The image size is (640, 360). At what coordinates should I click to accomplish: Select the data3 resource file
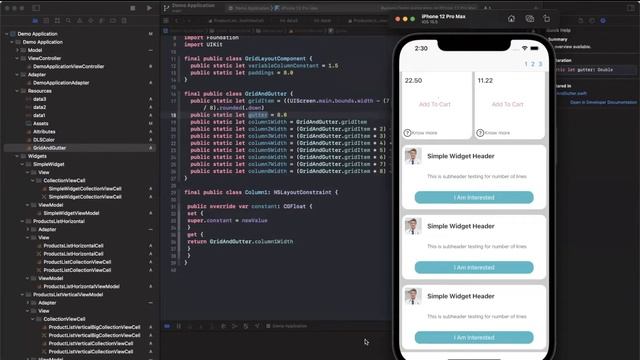[39, 99]
